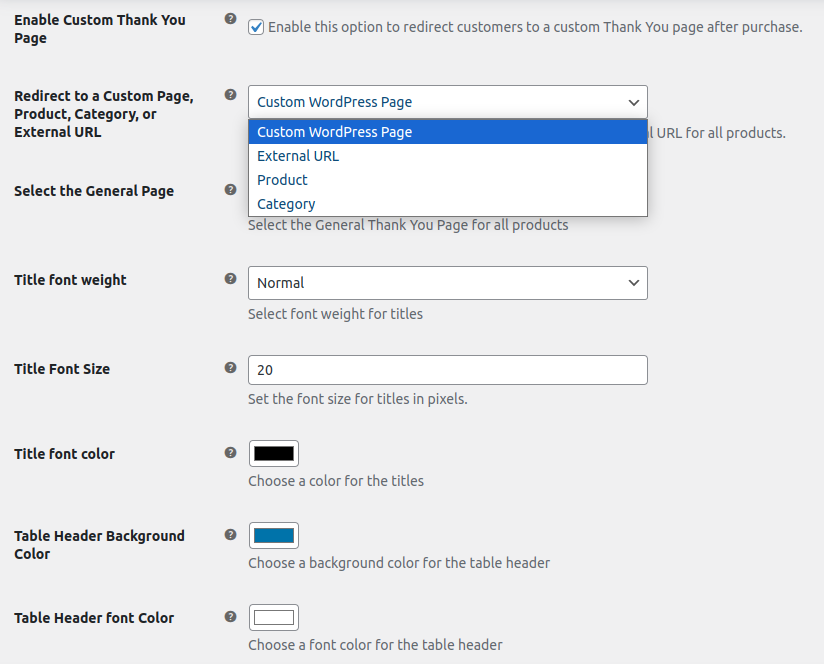Open help icon for Table Header Background Color

(x=231, y=535)
